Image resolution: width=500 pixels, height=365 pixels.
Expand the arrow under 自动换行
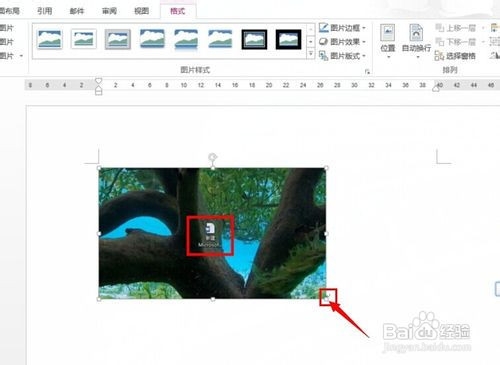[418, 57]
